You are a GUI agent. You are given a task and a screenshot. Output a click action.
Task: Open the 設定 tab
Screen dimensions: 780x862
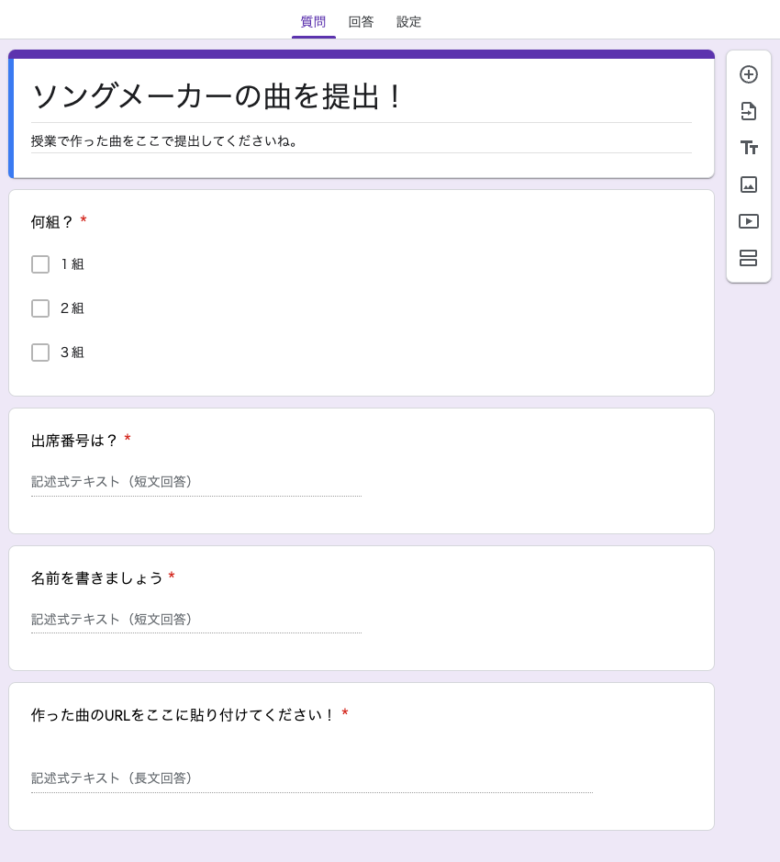408,22
